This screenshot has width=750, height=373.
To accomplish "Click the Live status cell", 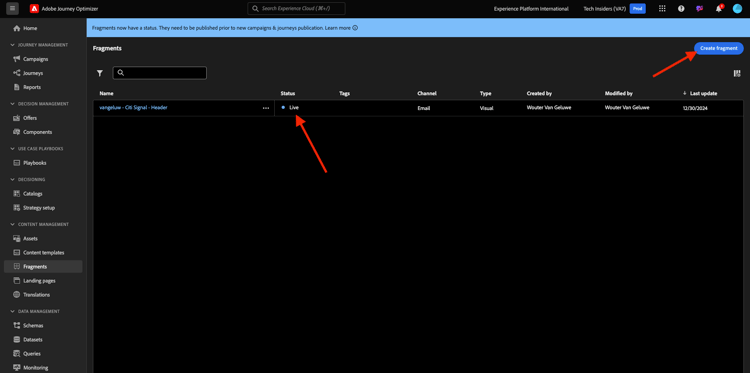I will click(294, 108).
